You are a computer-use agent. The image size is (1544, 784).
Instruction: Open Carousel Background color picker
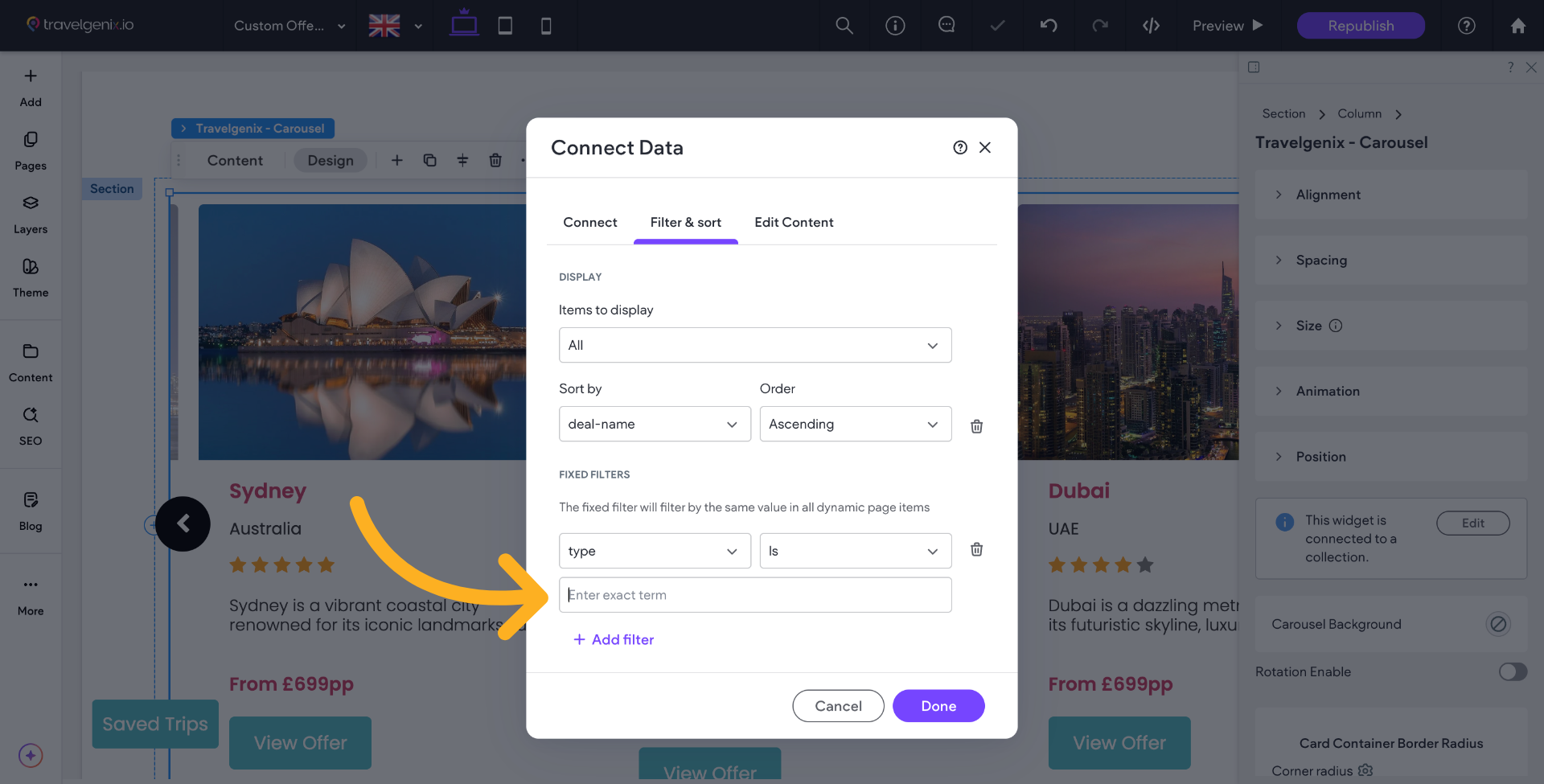(x=1497, y=624)
